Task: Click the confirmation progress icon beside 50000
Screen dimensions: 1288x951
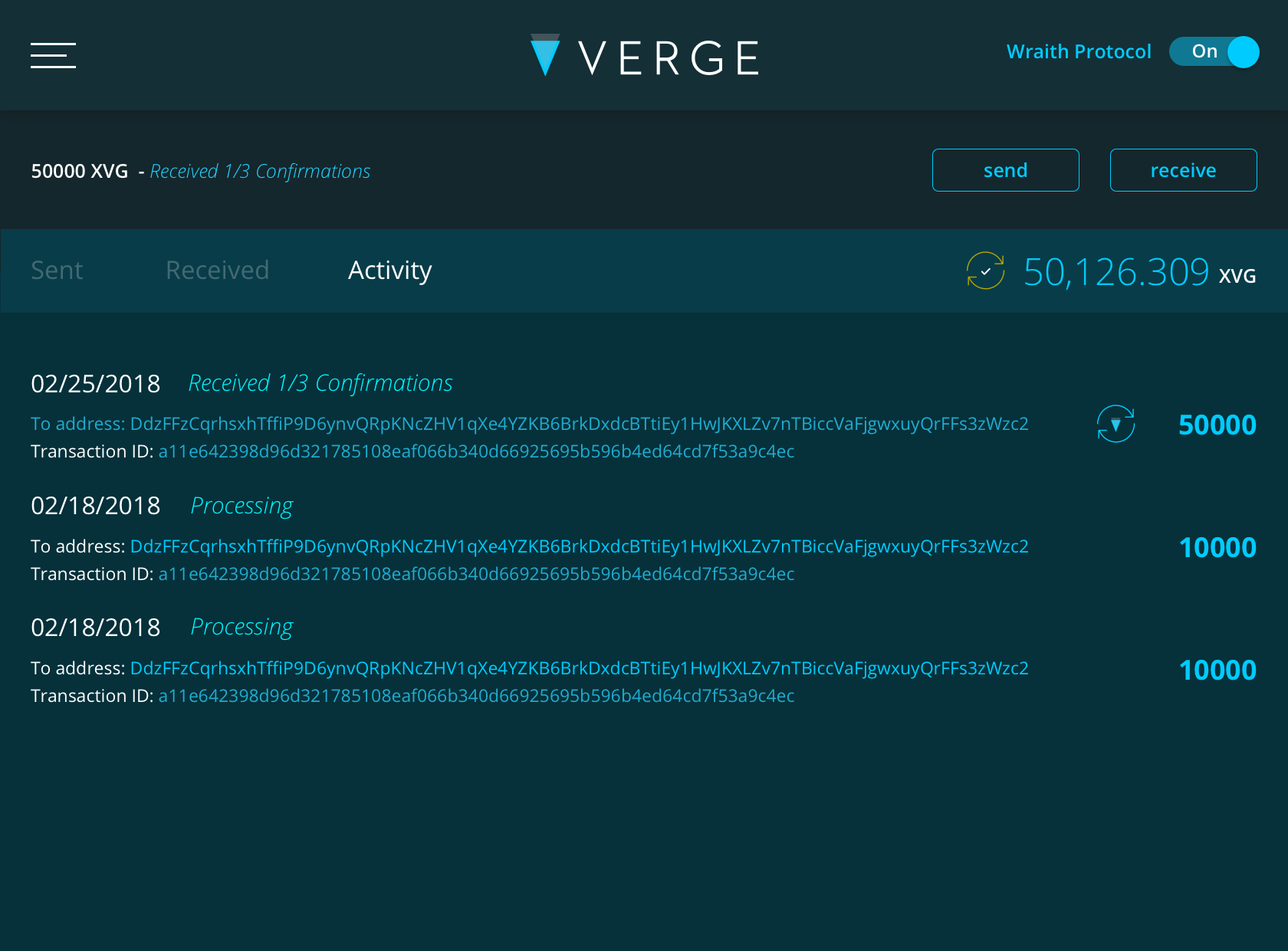Action: point(1115,424)
